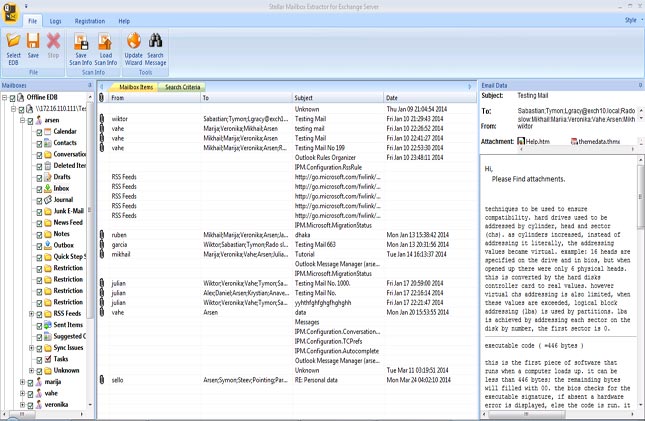Open the Style dropdown
Viewport: 645px width, 421px height.
pos(633,20)
